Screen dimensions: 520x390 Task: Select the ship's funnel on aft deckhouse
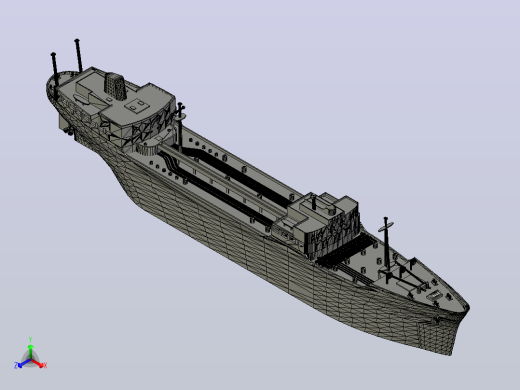(x=114, y=86)
